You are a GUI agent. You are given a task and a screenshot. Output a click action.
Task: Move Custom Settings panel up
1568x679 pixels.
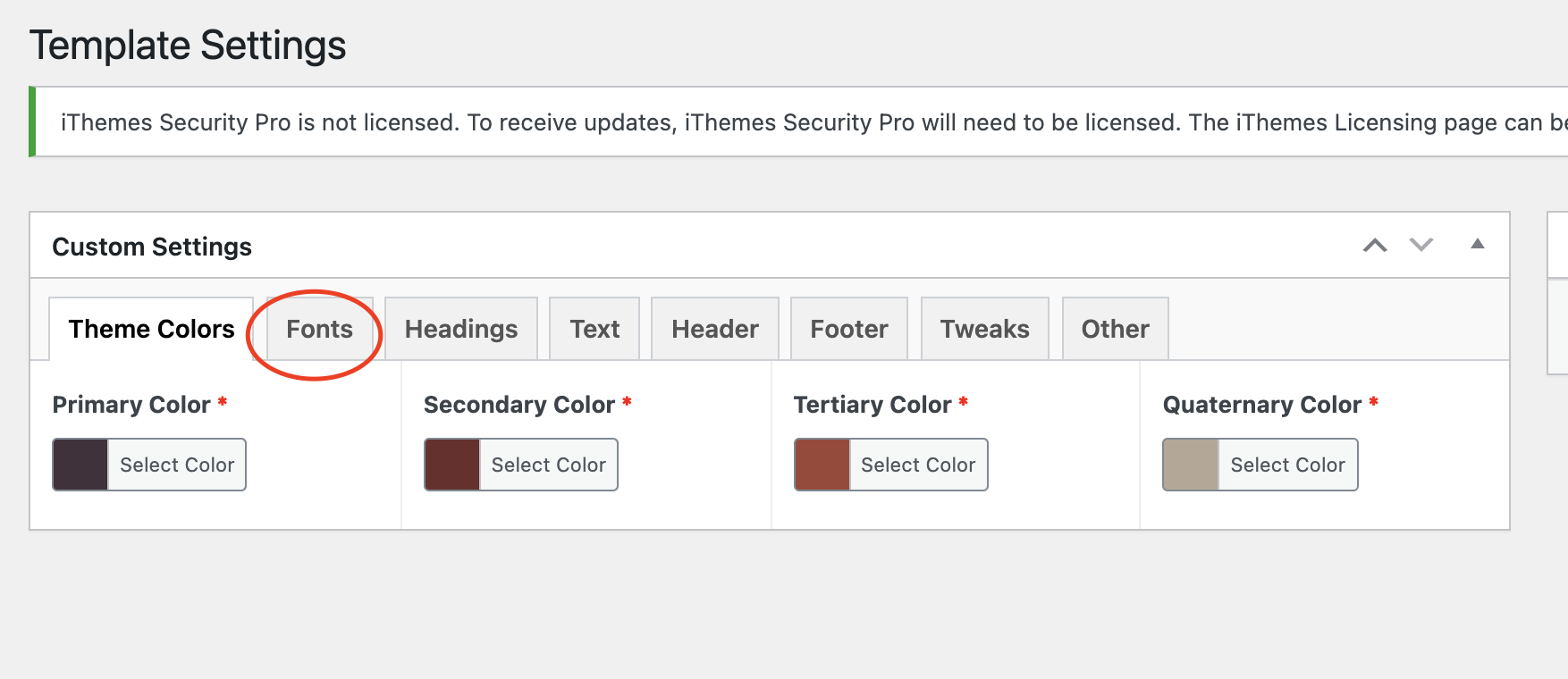[1375, 245]
